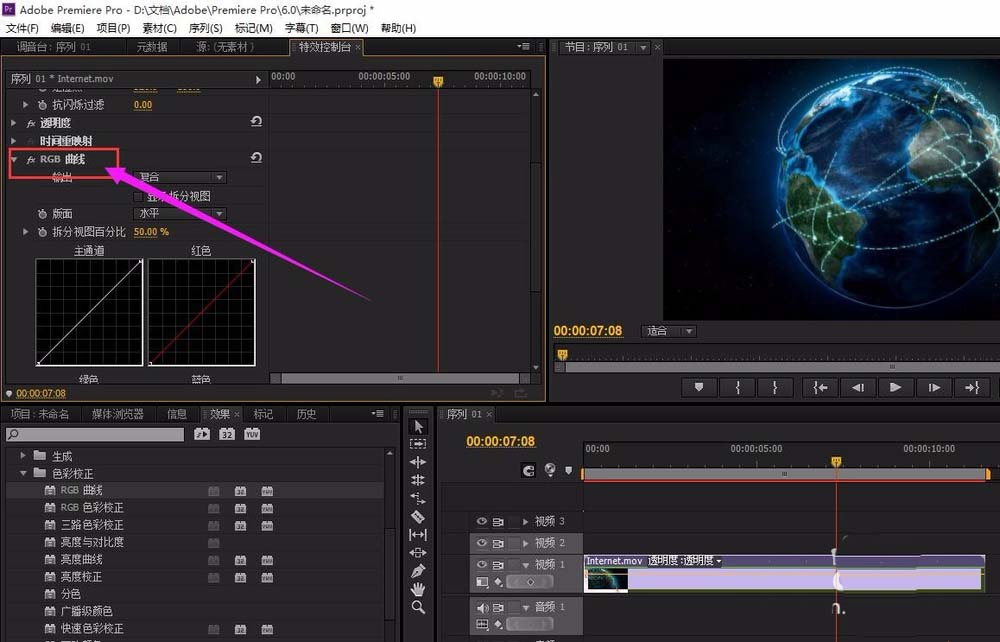Select the 亮度与对比度 effect

(92, 542)
